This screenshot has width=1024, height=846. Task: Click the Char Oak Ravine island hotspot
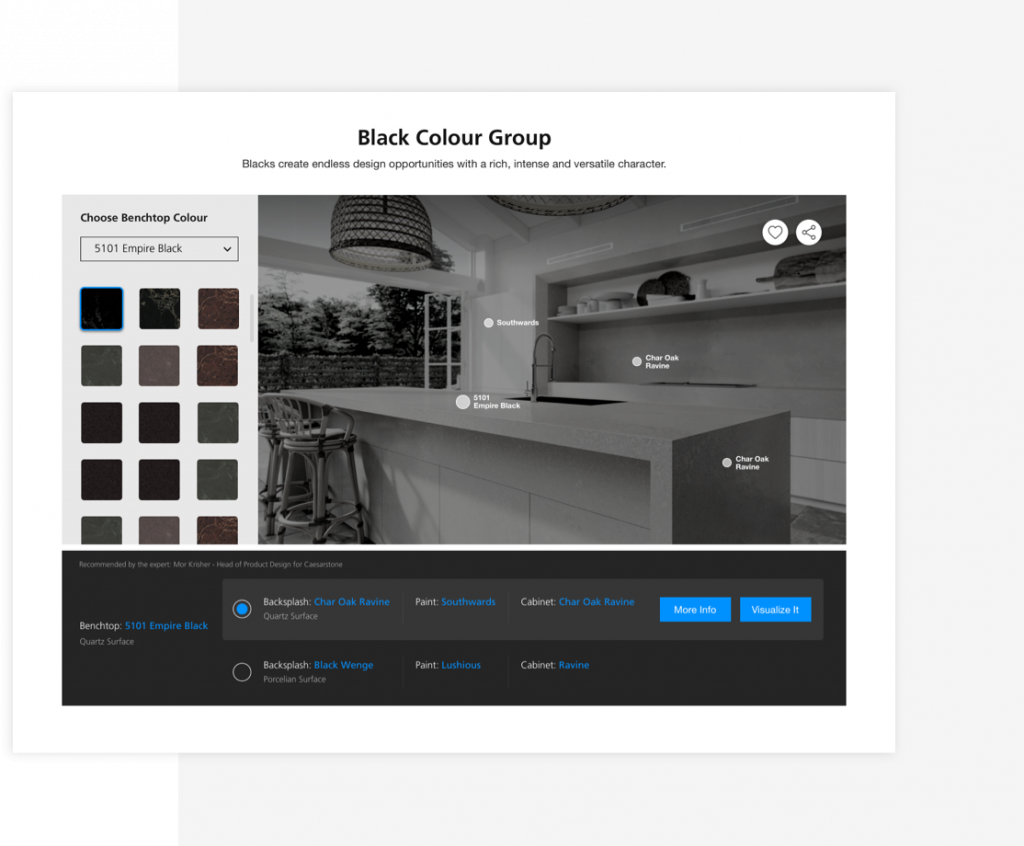click(x=727, y=463)
